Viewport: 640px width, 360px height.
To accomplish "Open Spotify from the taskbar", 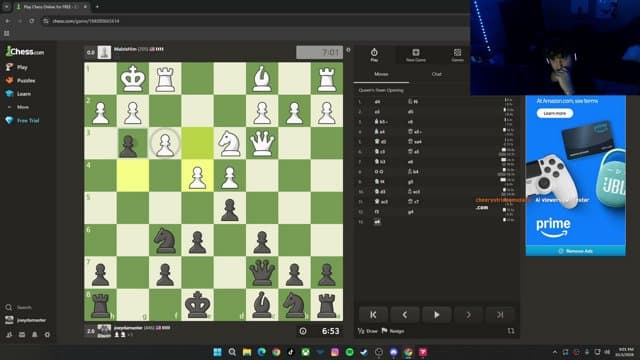I will click(349, 352).
